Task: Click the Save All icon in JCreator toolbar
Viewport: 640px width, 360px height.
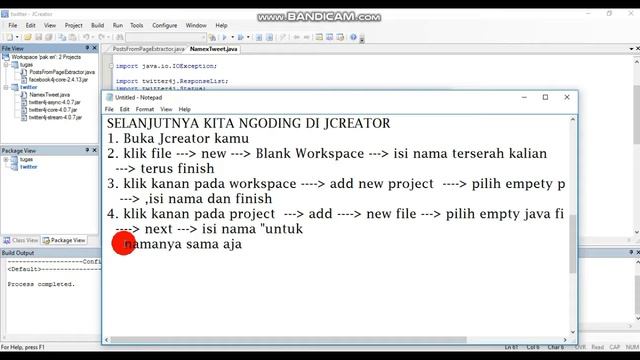Action: pos(49,37)
